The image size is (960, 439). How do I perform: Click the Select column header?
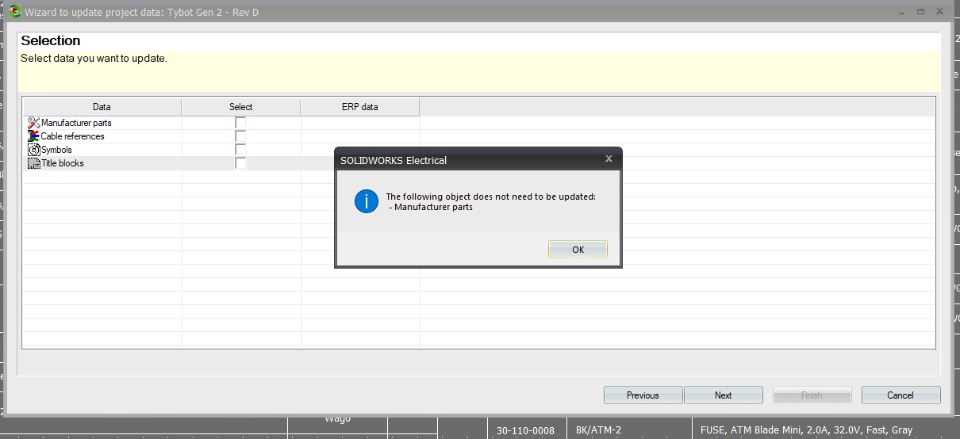241,107
